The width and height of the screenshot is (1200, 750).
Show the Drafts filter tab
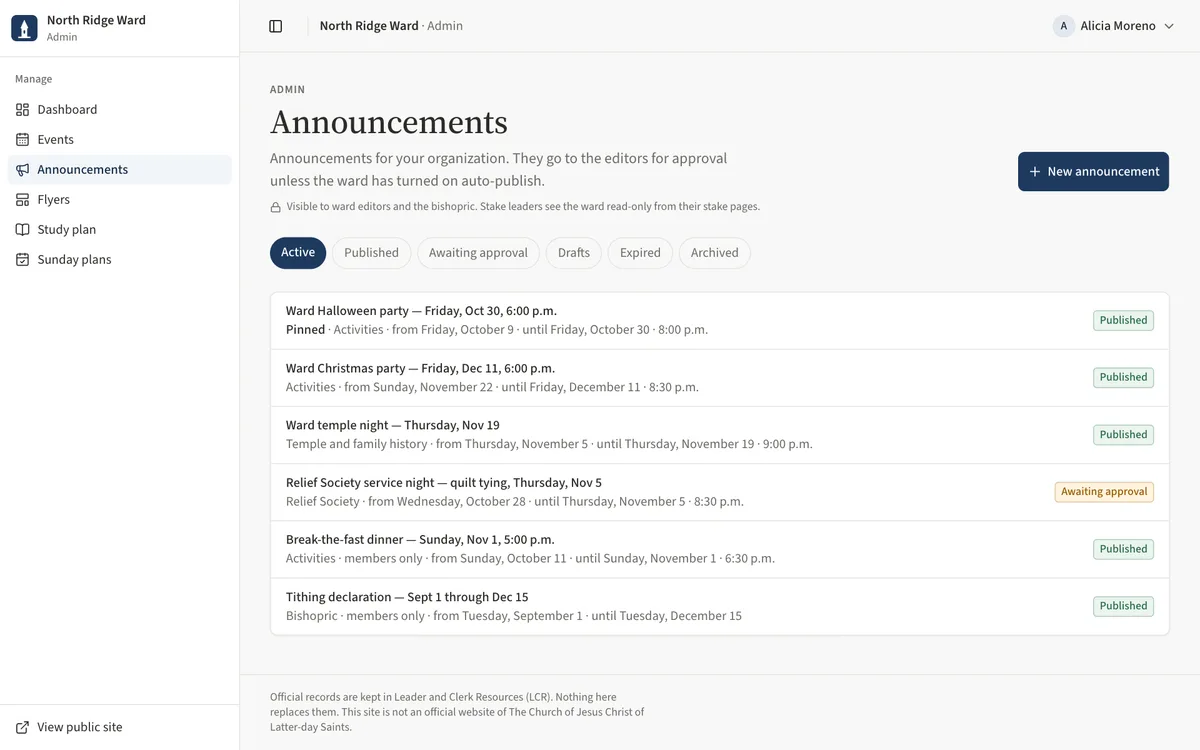click(574, 253)
